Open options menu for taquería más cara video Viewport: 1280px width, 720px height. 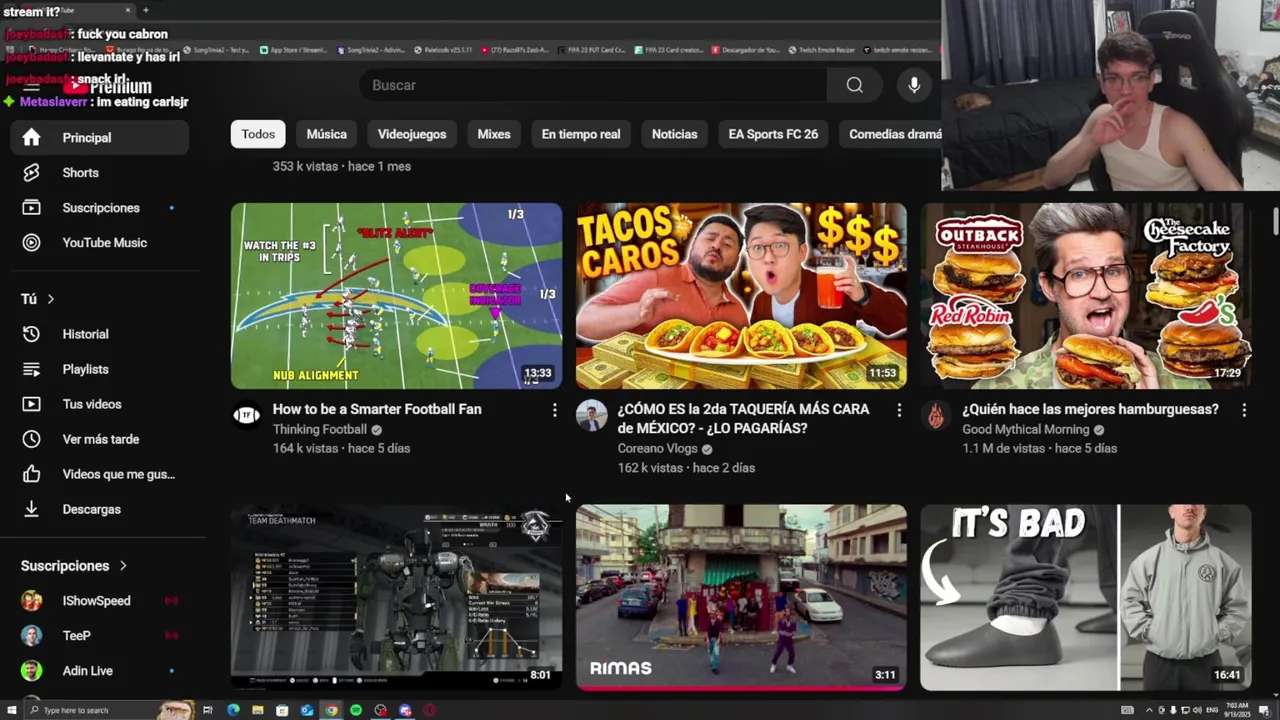point(899,410)
